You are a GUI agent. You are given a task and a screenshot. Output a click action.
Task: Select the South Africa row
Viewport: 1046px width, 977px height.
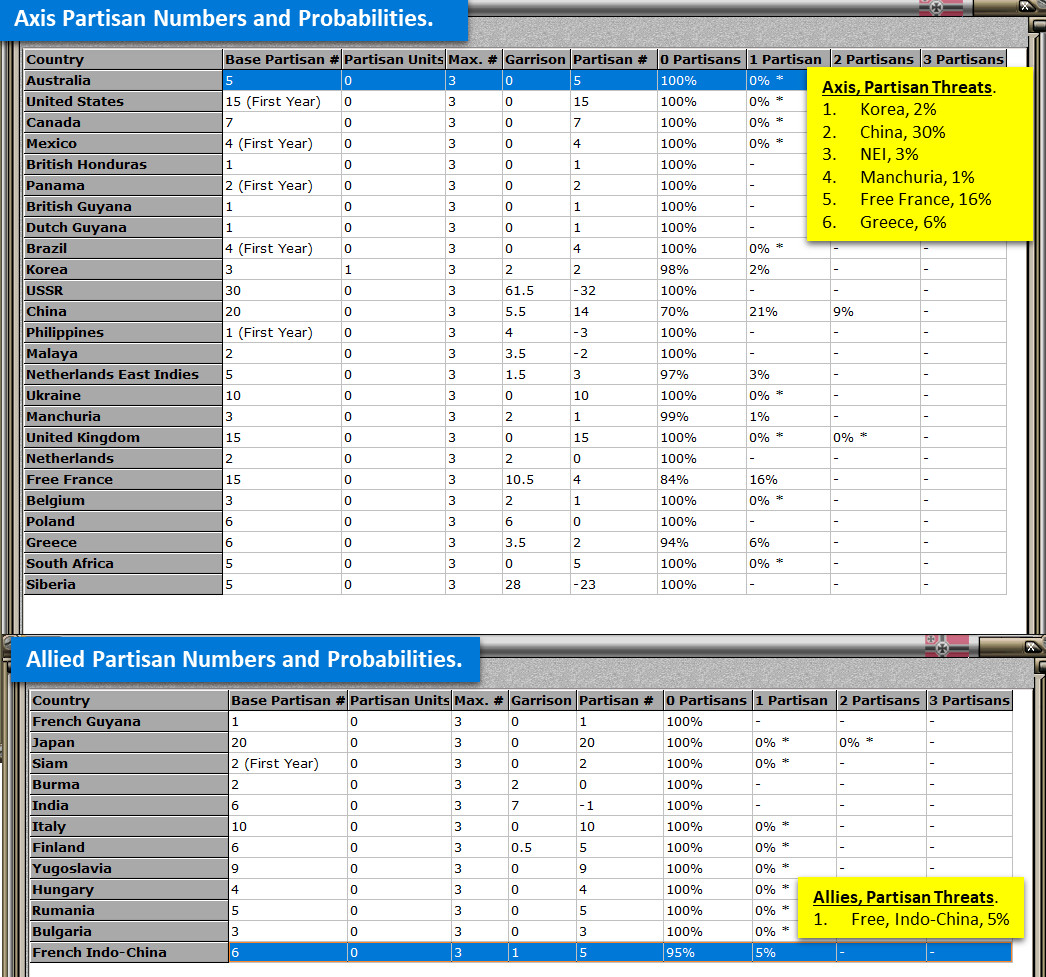pyautogui.click(x=515, y=564)
